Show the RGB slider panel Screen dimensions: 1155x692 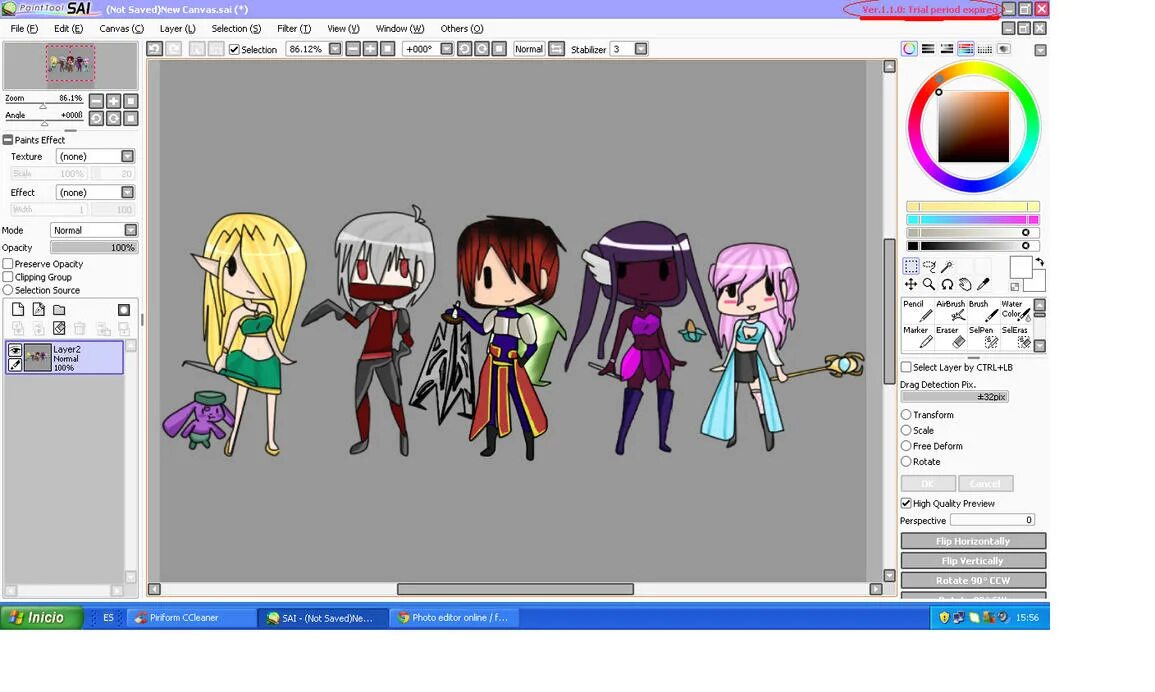click(x=928, y=49)
